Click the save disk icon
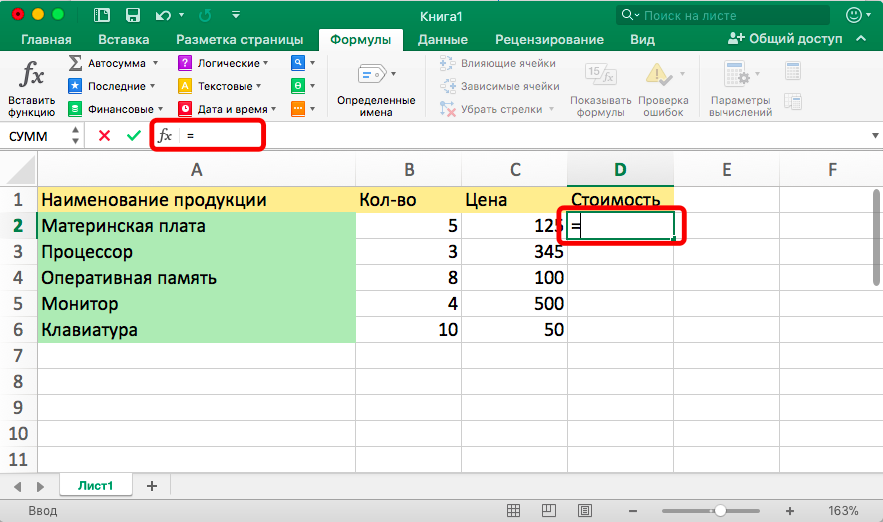Screen dimensions: 883x522 point(132,15)
